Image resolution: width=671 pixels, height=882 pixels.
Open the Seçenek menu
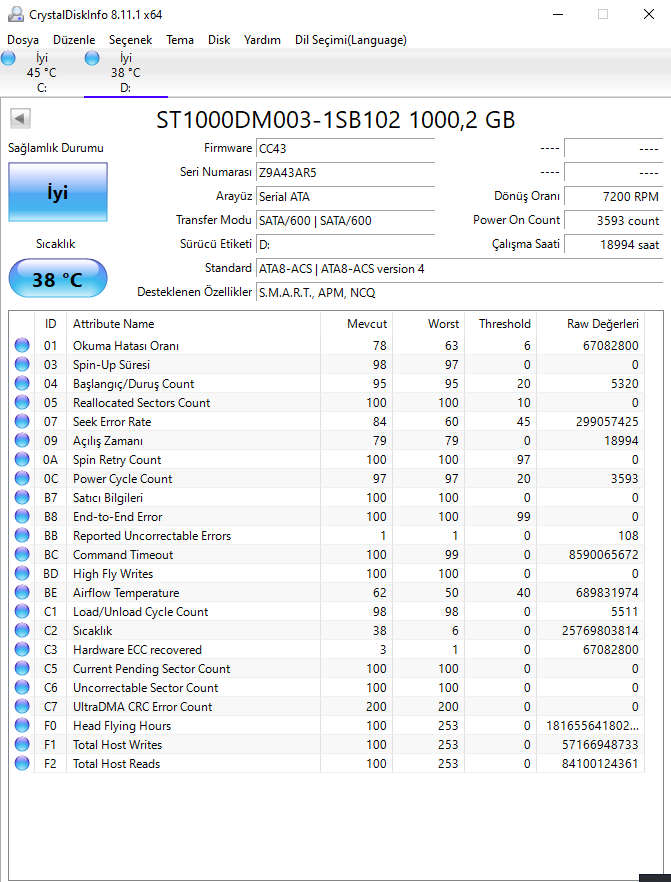[130, 40]
